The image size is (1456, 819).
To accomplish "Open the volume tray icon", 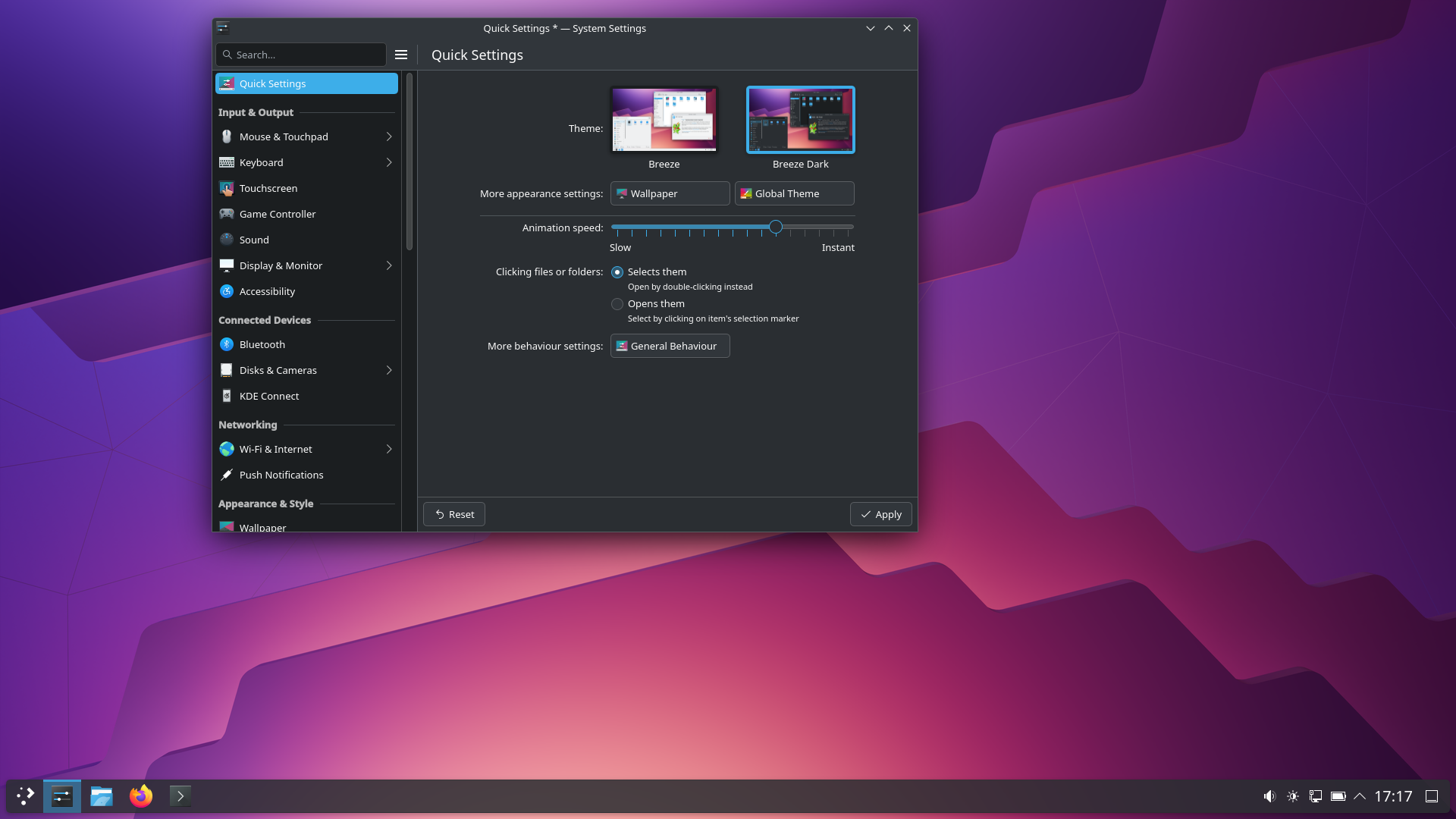I will pos(1269,796).
